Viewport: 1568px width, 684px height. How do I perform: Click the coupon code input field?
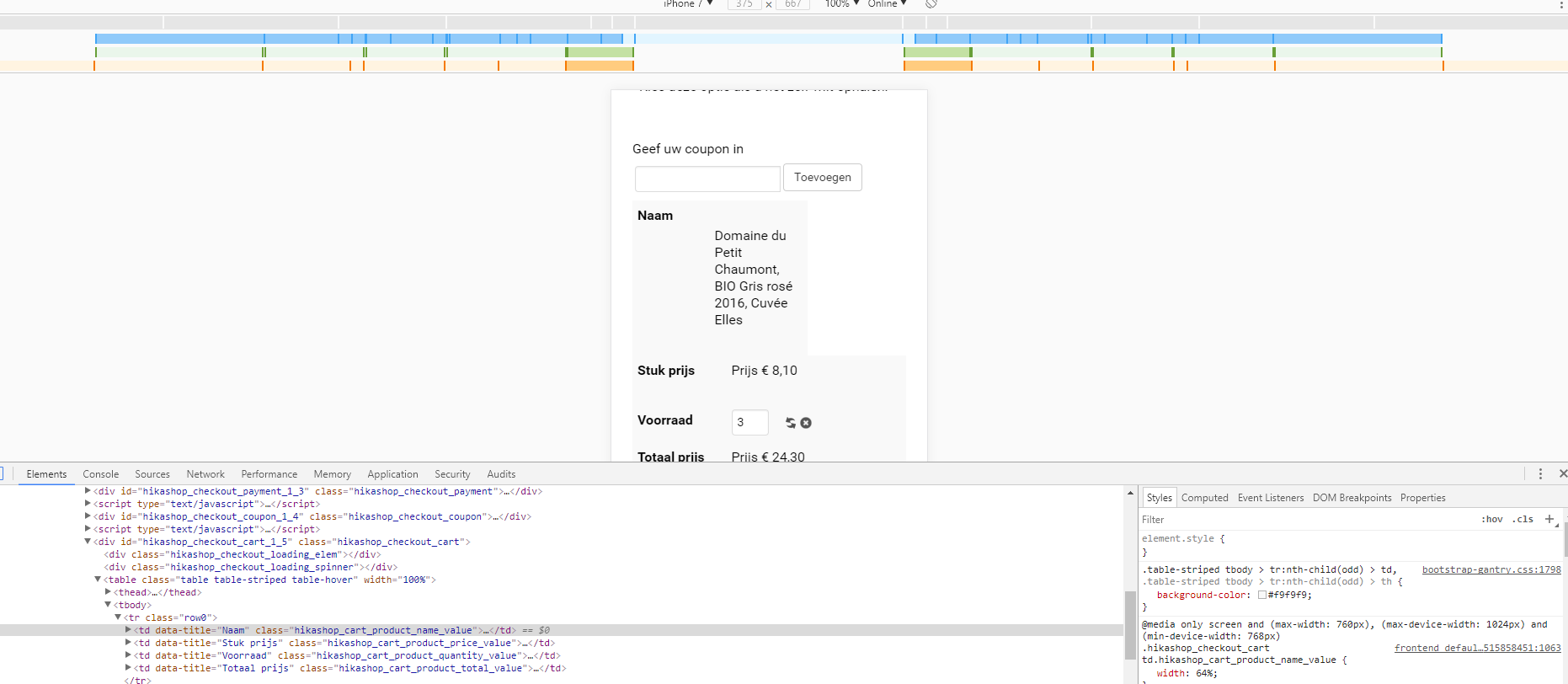point(707,179)
